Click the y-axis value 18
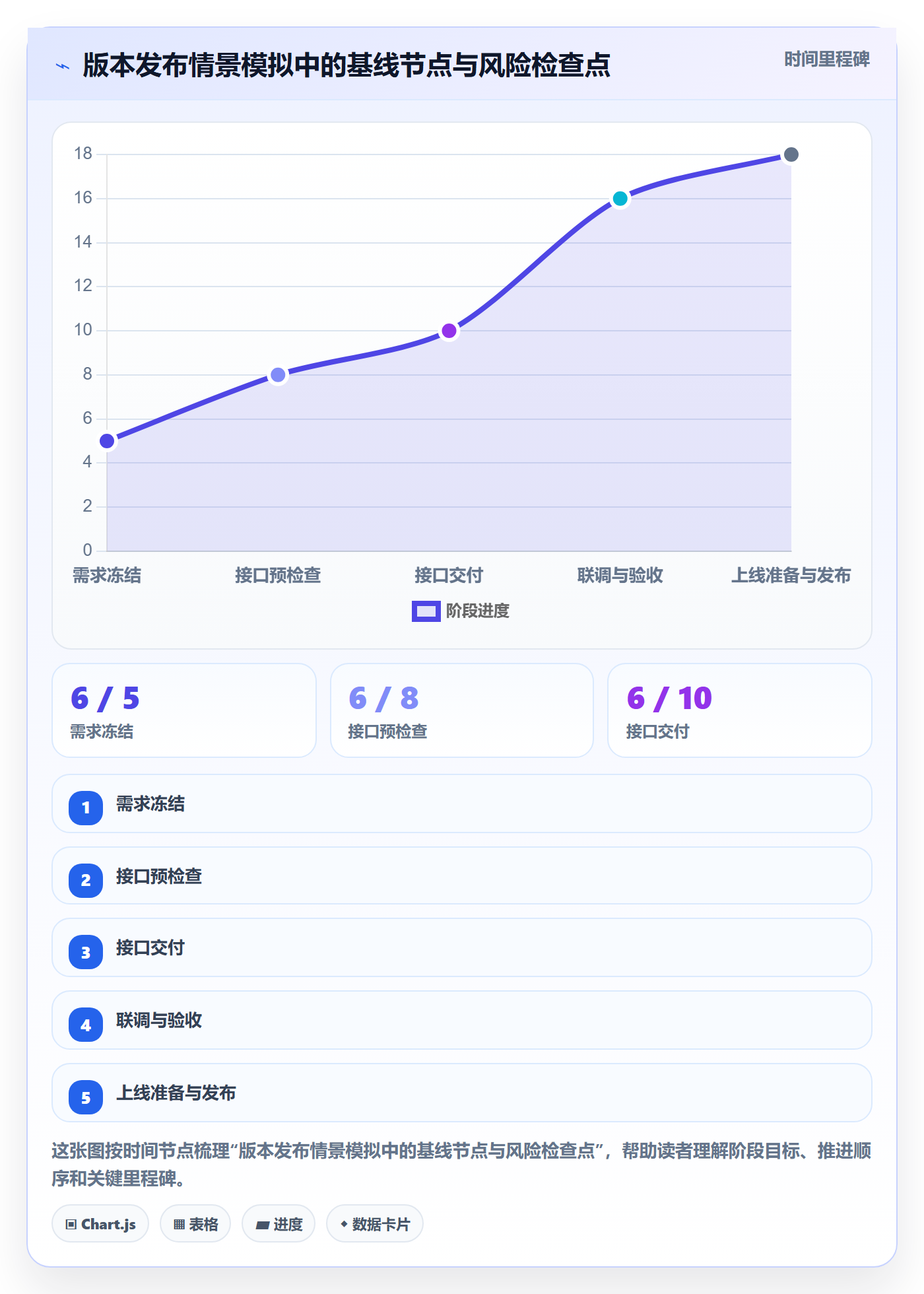924x1294 pixels. (x=83, y=154)
